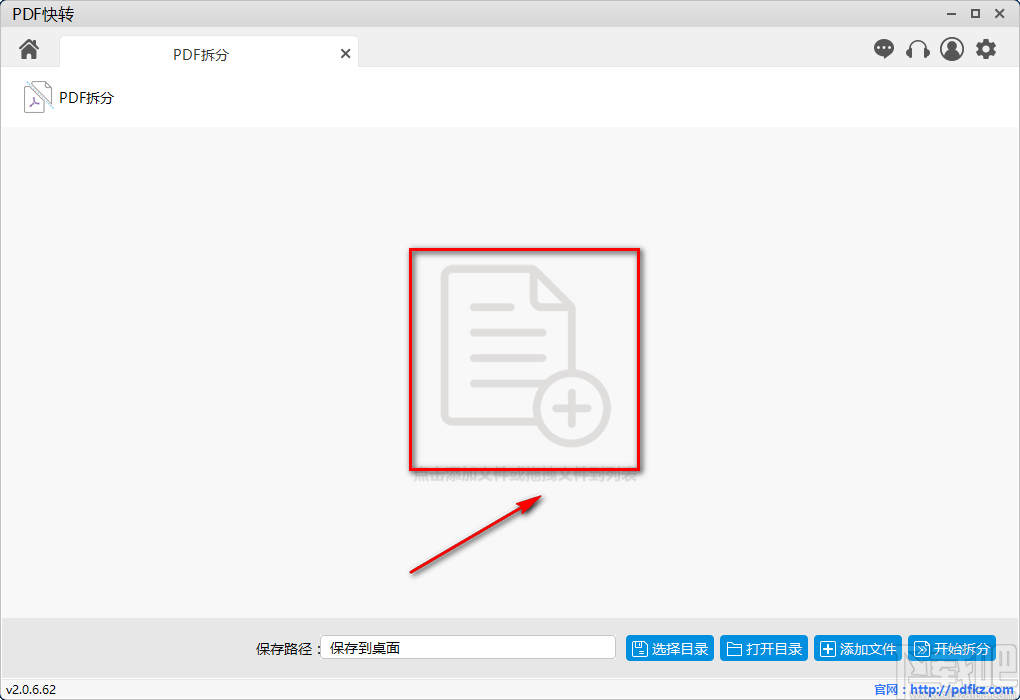Click the arrow icon on 开始拆分 button
1020x700 pixels.
[x=922, y=647]
